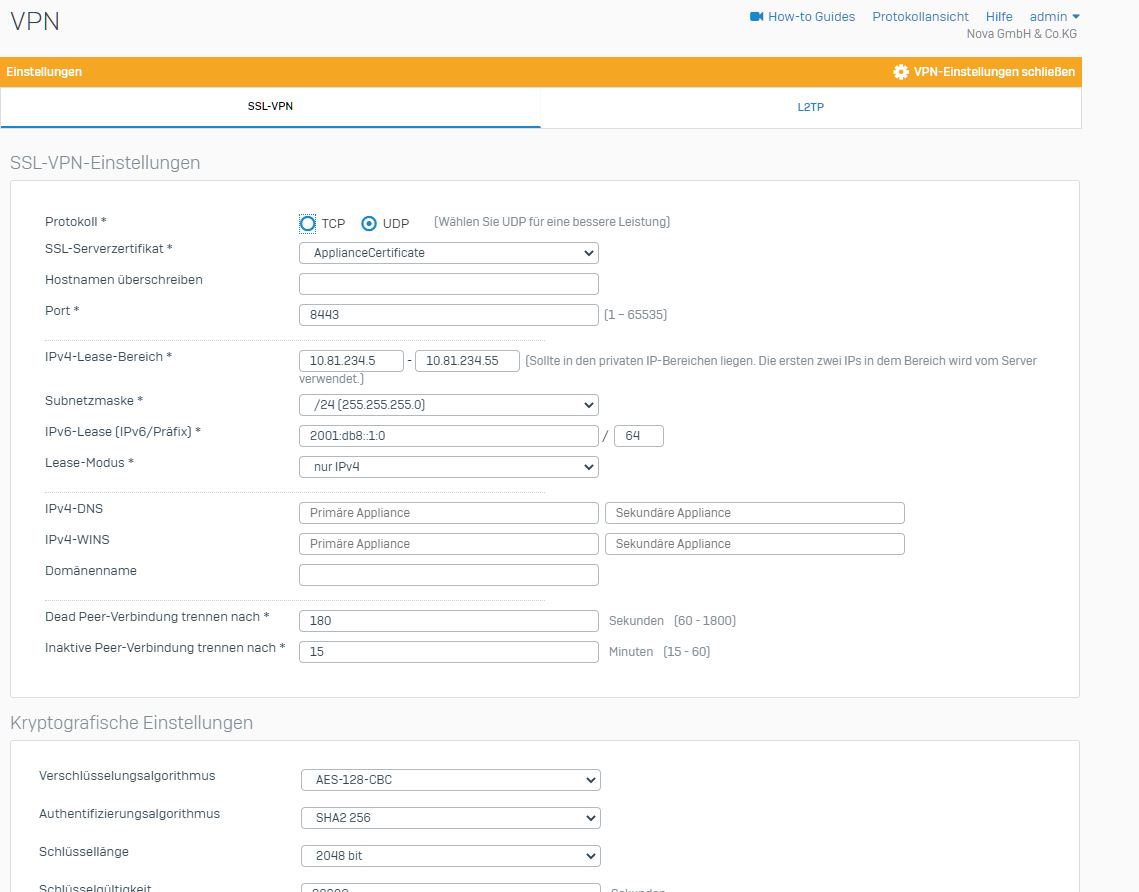The width and height of the screenshot is (1139, 892).
Task: Click the IPv4 lease end field 10.81.234.55
Action: [x=467, y=360]
